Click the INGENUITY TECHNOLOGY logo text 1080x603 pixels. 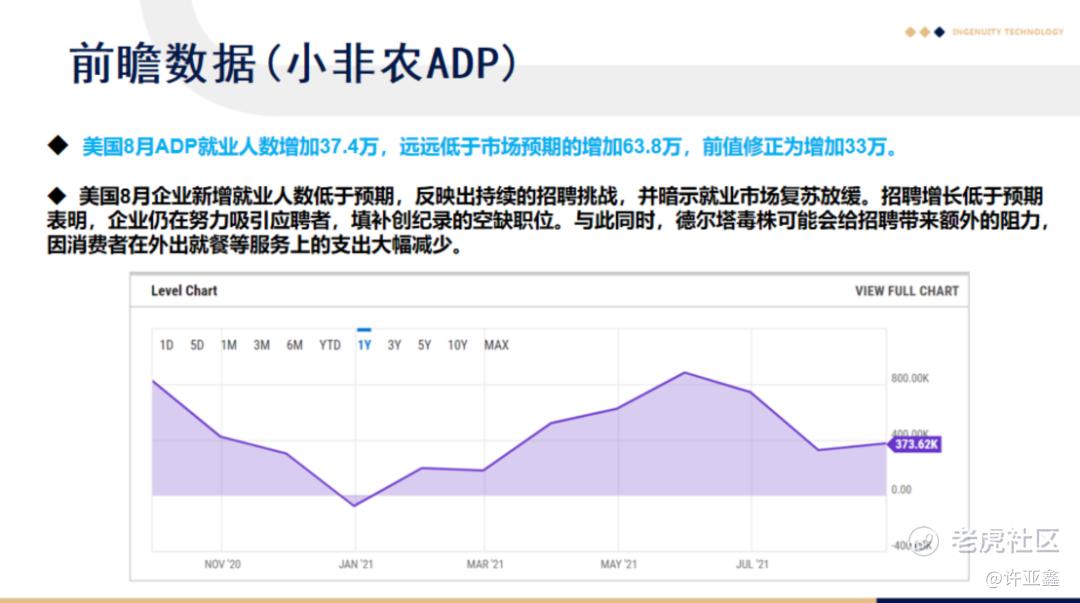click(1008, 32)
